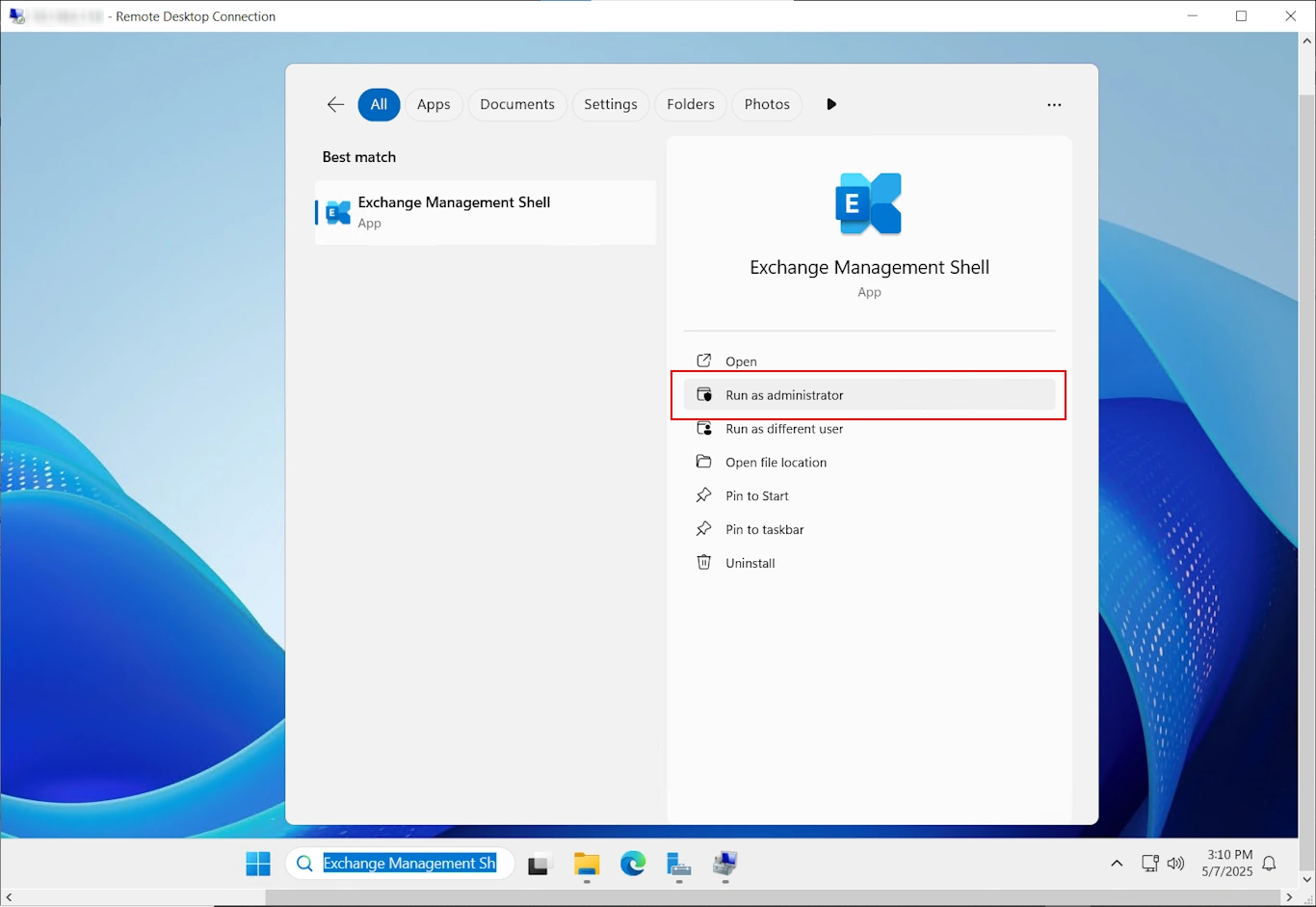Open Task View on the taskbar

click(539, 865)
